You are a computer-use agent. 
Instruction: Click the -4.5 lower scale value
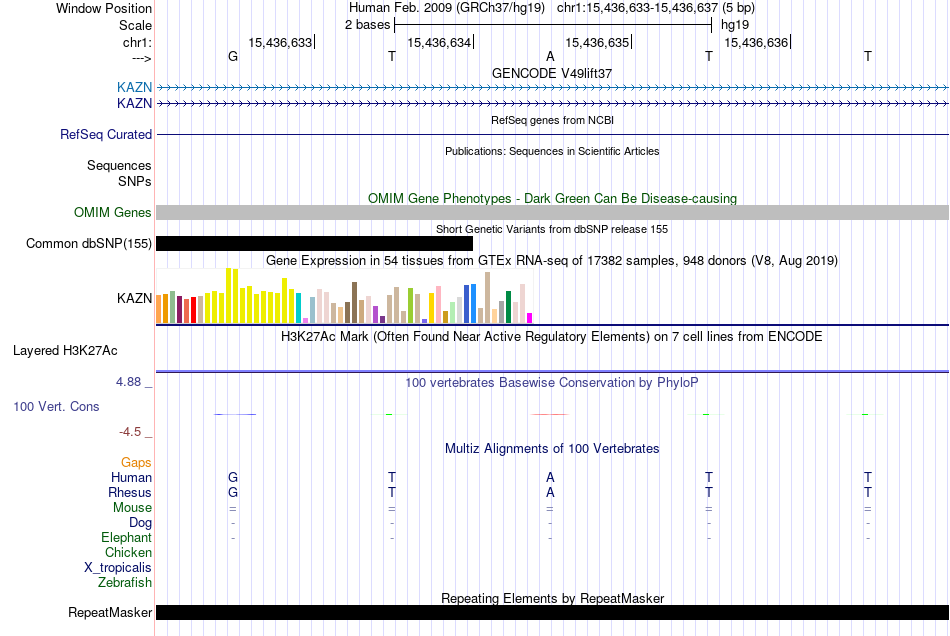point(130,432)
